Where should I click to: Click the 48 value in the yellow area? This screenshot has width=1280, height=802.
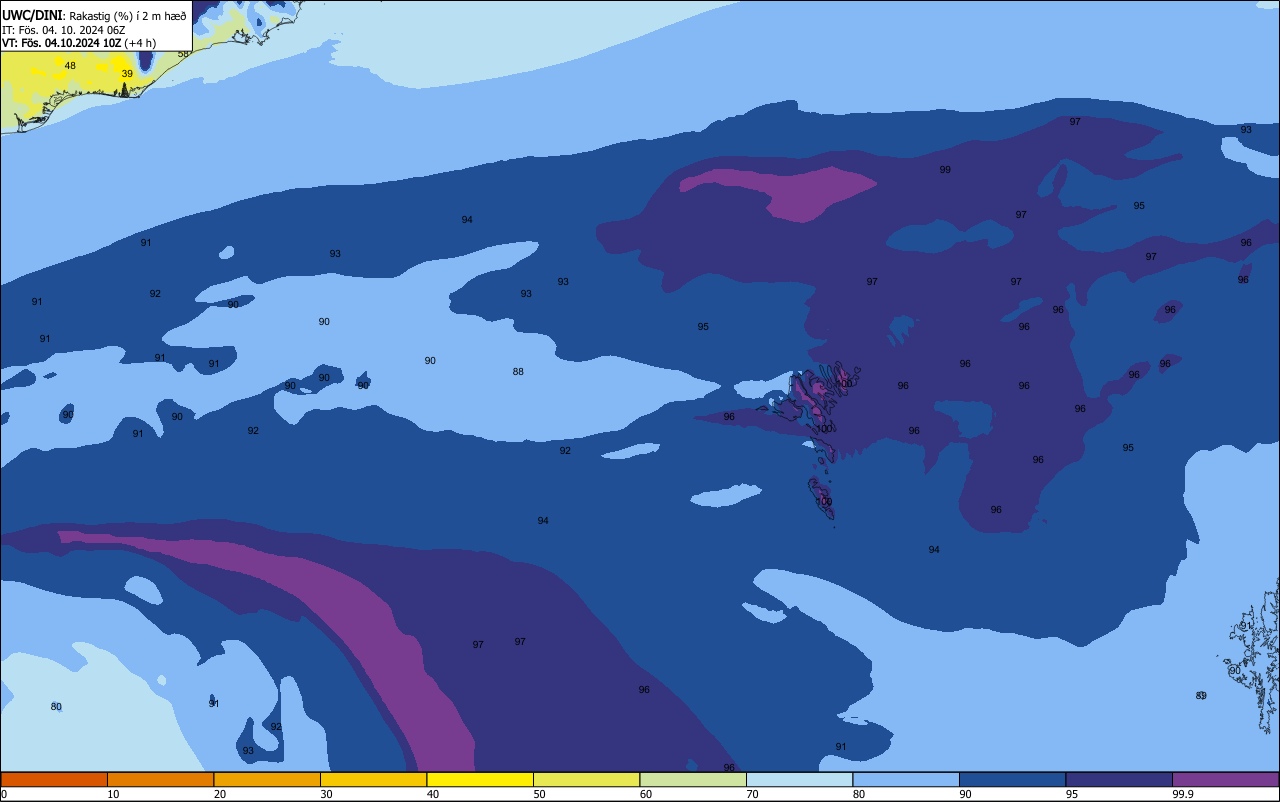[70, 66]
